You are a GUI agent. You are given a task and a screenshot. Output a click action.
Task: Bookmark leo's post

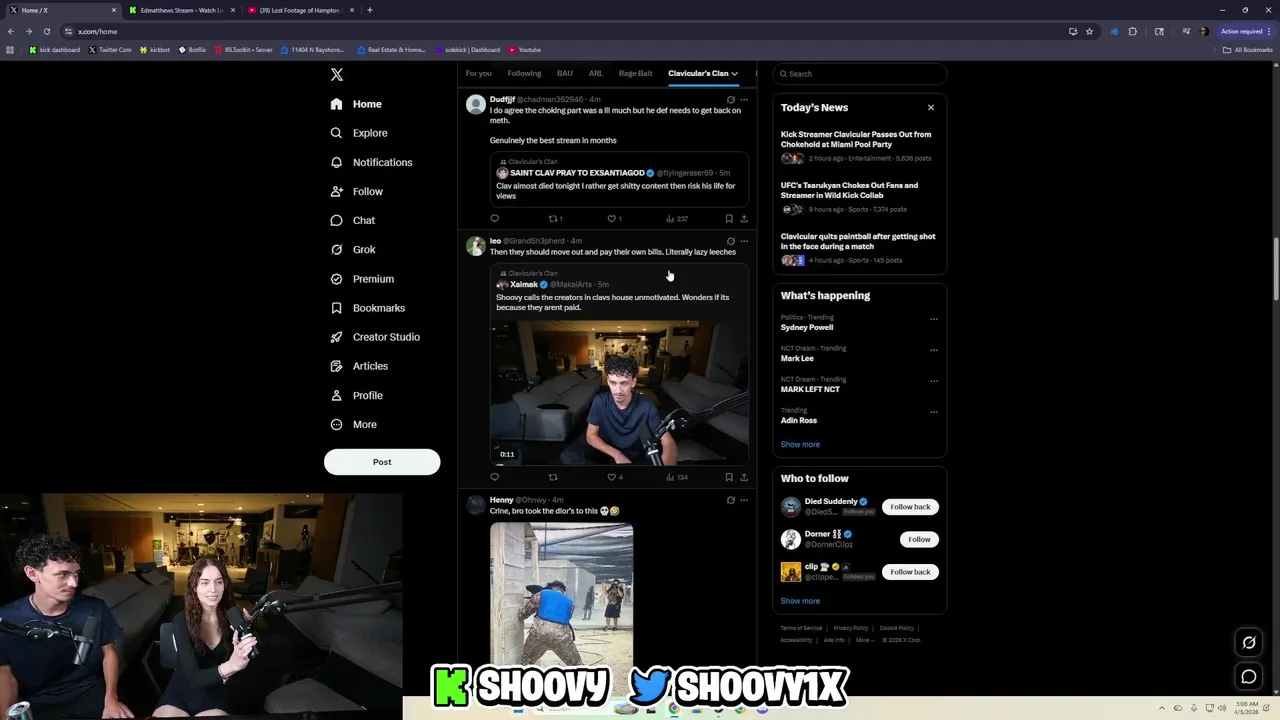point(729,477)
